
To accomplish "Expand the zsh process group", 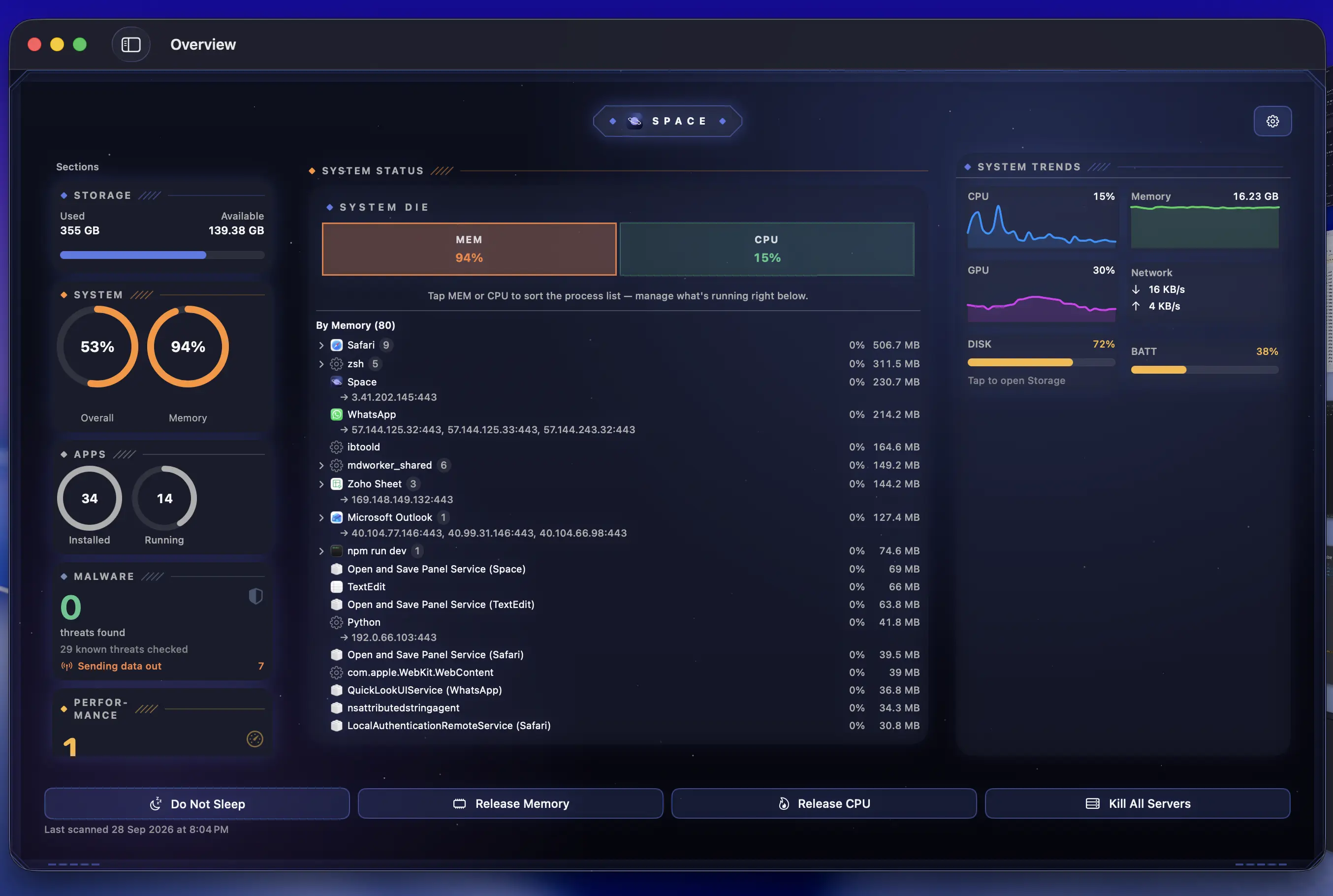I will (321, 364).
